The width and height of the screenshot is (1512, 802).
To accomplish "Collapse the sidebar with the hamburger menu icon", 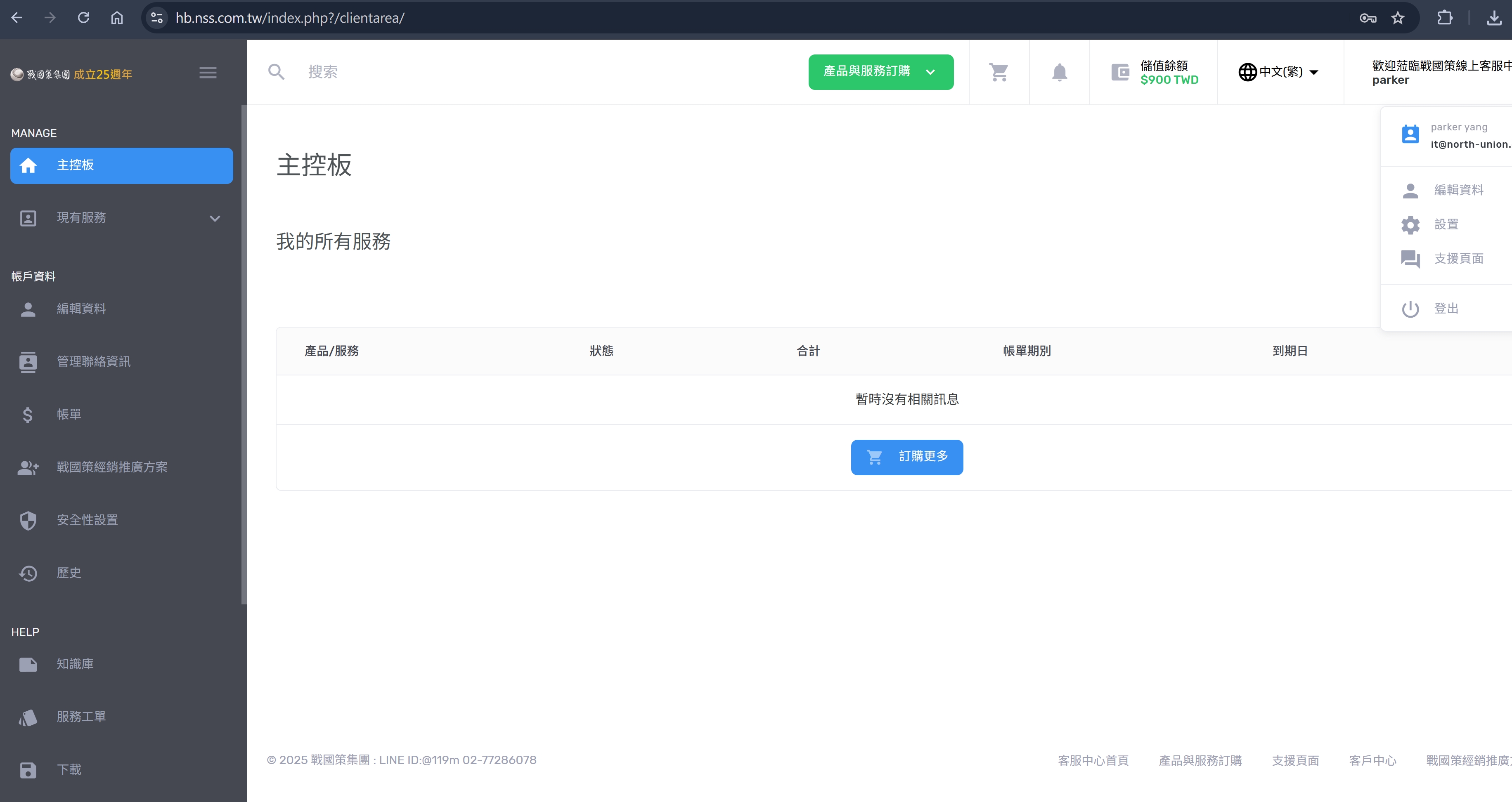I will (208, 73).
